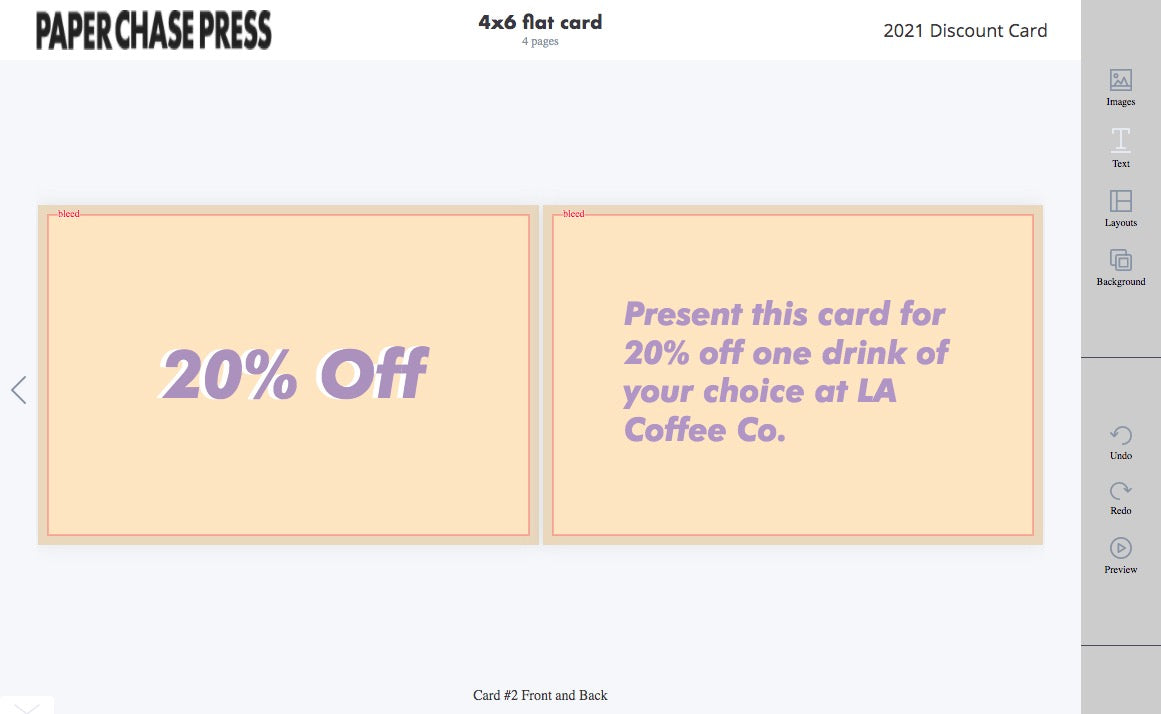This screenshot has width=1161, height=714.
Task: Open Preview with the play icon
Action: pyautogui.click(x=1121, y=548)
